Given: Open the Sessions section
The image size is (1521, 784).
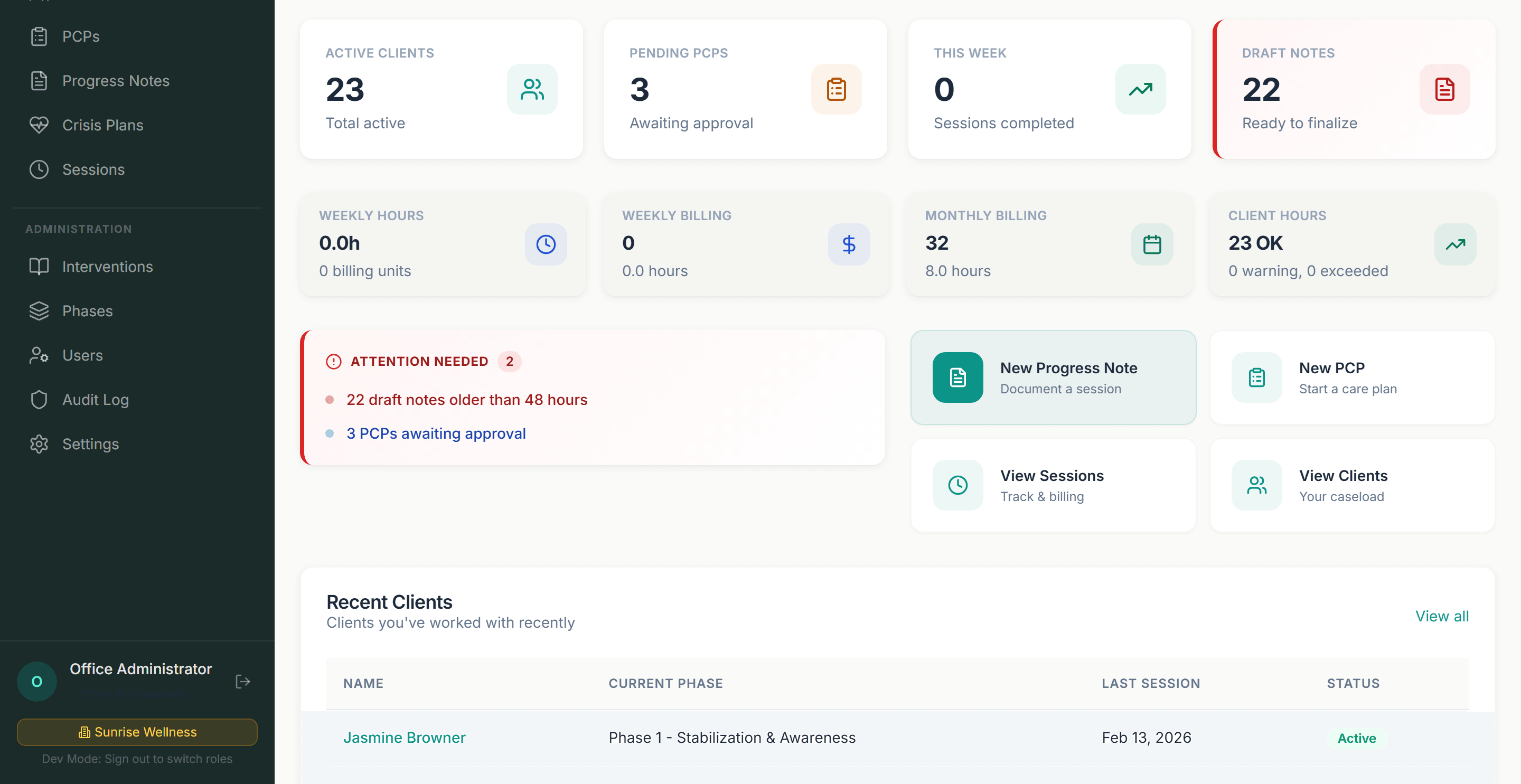Looking at the screenshot, I should coord(93,169).
